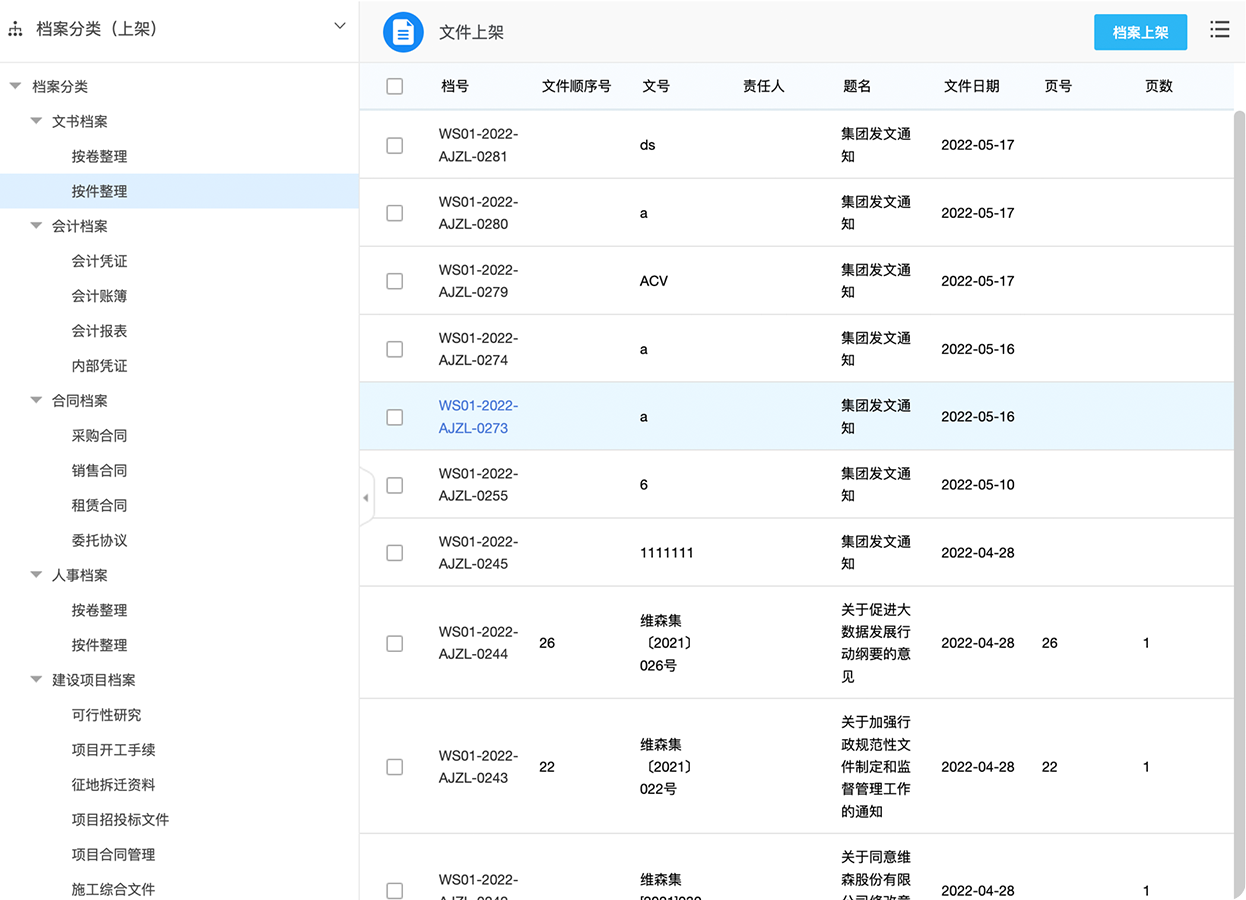Toggle the select-all header checkbox
The image size is (1246, 900).
[395, 87]
